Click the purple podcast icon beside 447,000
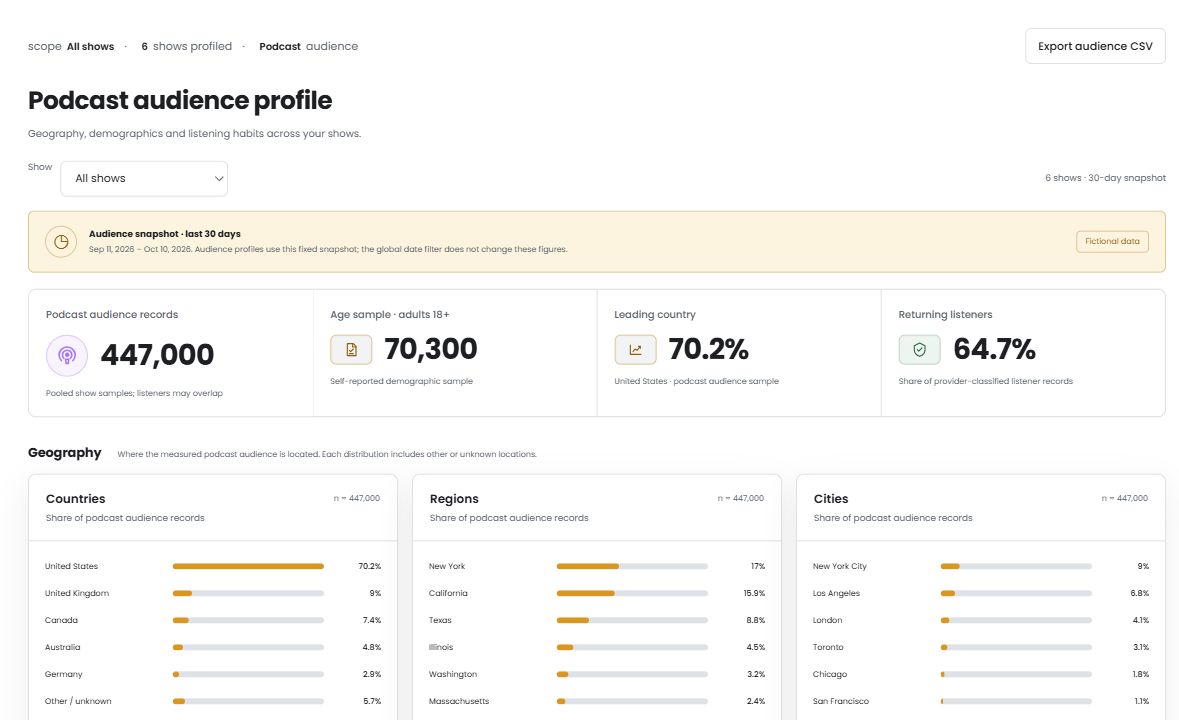The image size is (1179, 720). point(67,355)
